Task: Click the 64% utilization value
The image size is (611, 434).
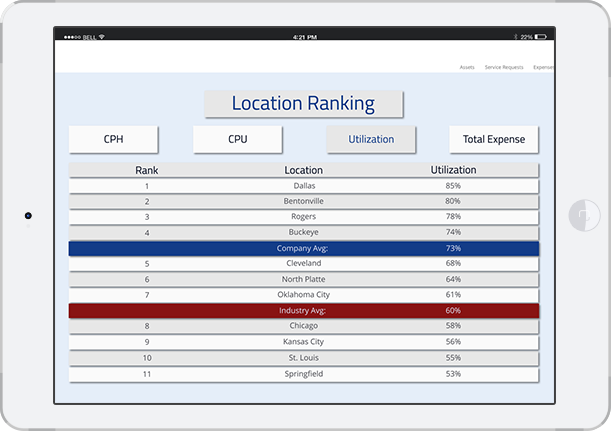Action: pyautogui.click(x=453, y=279)
